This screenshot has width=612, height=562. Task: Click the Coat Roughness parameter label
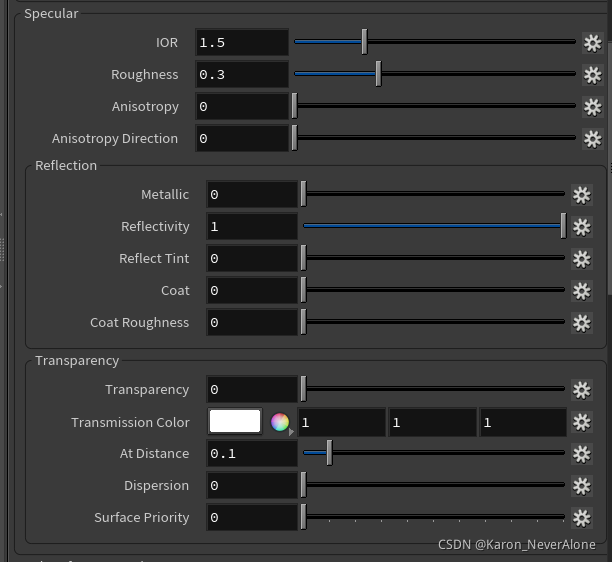click(139, 323)
